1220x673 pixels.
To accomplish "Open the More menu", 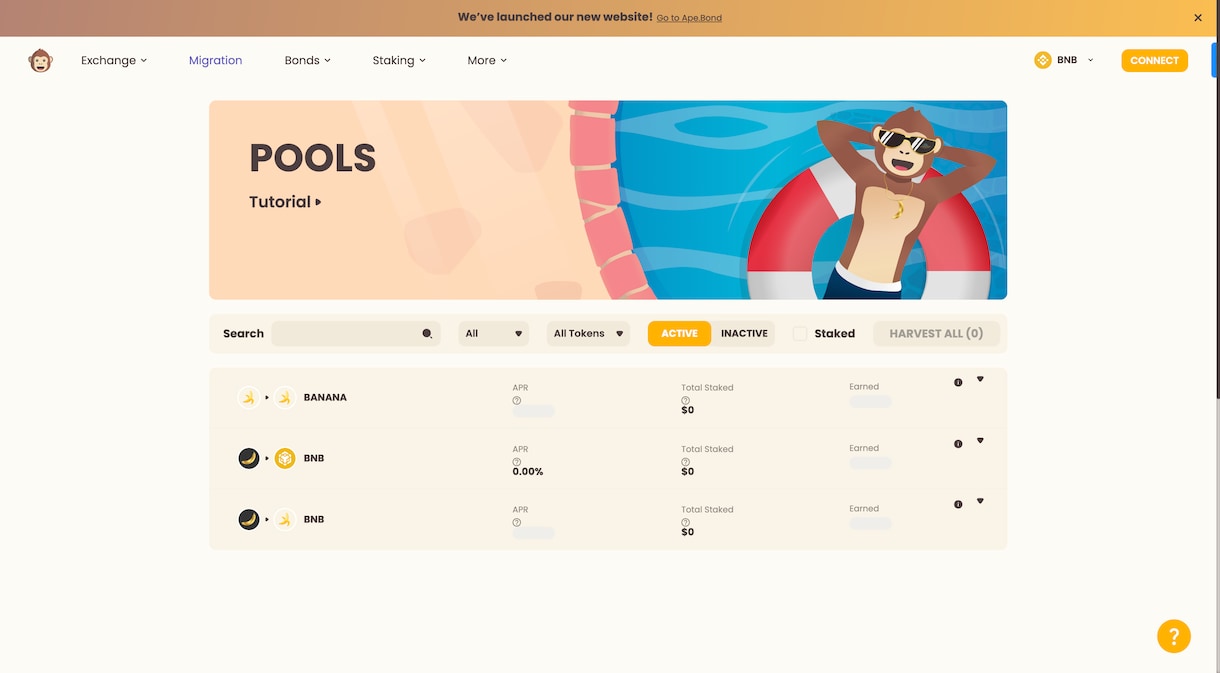I will (487, 61).
